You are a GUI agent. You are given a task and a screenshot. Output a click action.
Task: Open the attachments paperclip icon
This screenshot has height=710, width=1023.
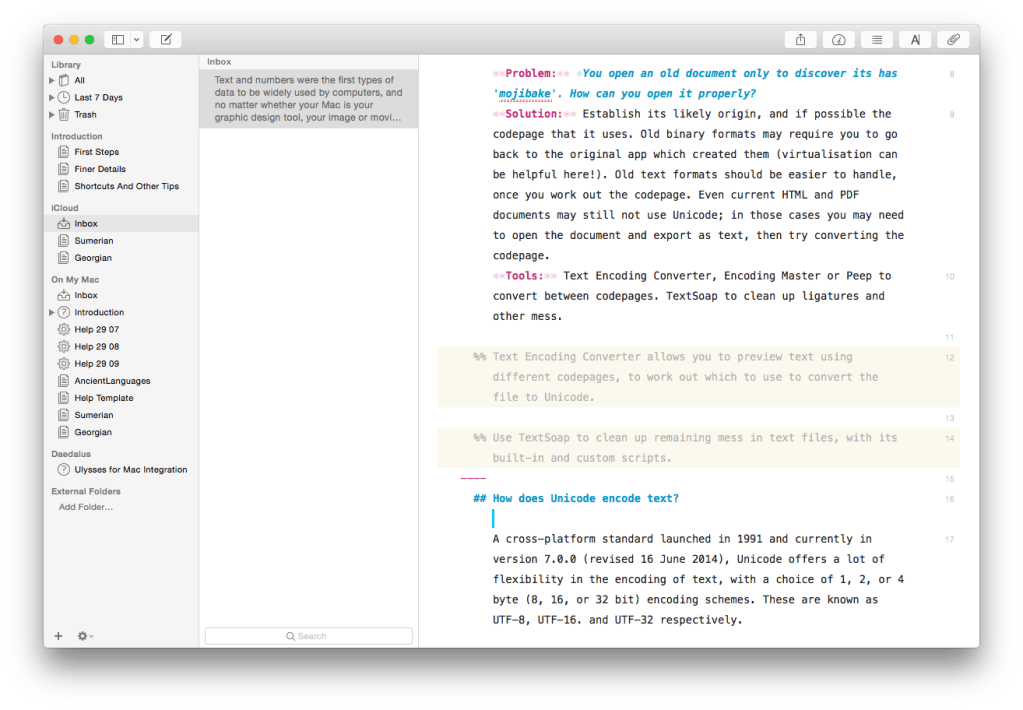[953, 40]
